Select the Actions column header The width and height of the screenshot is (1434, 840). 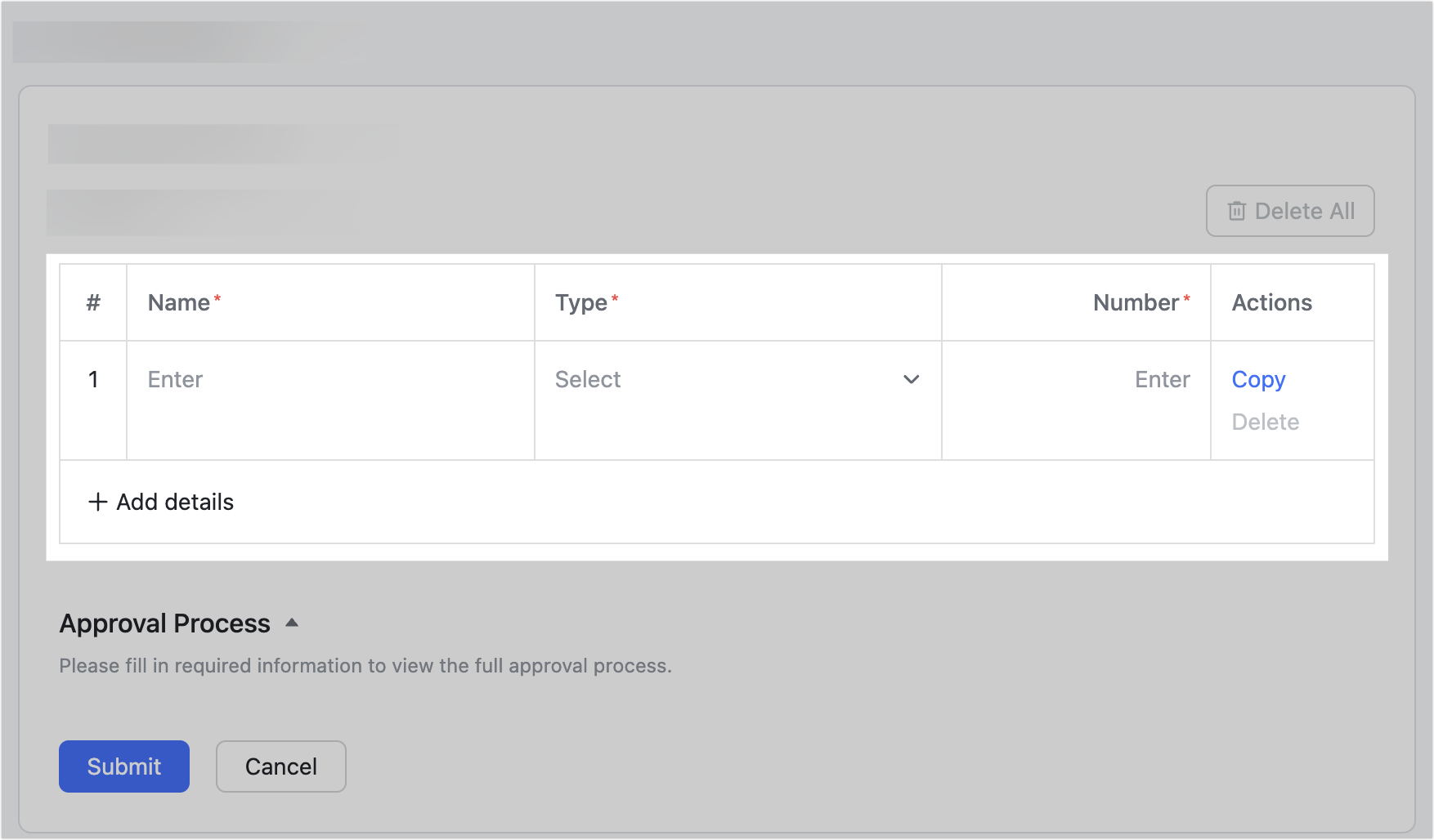pos(1271,302)
